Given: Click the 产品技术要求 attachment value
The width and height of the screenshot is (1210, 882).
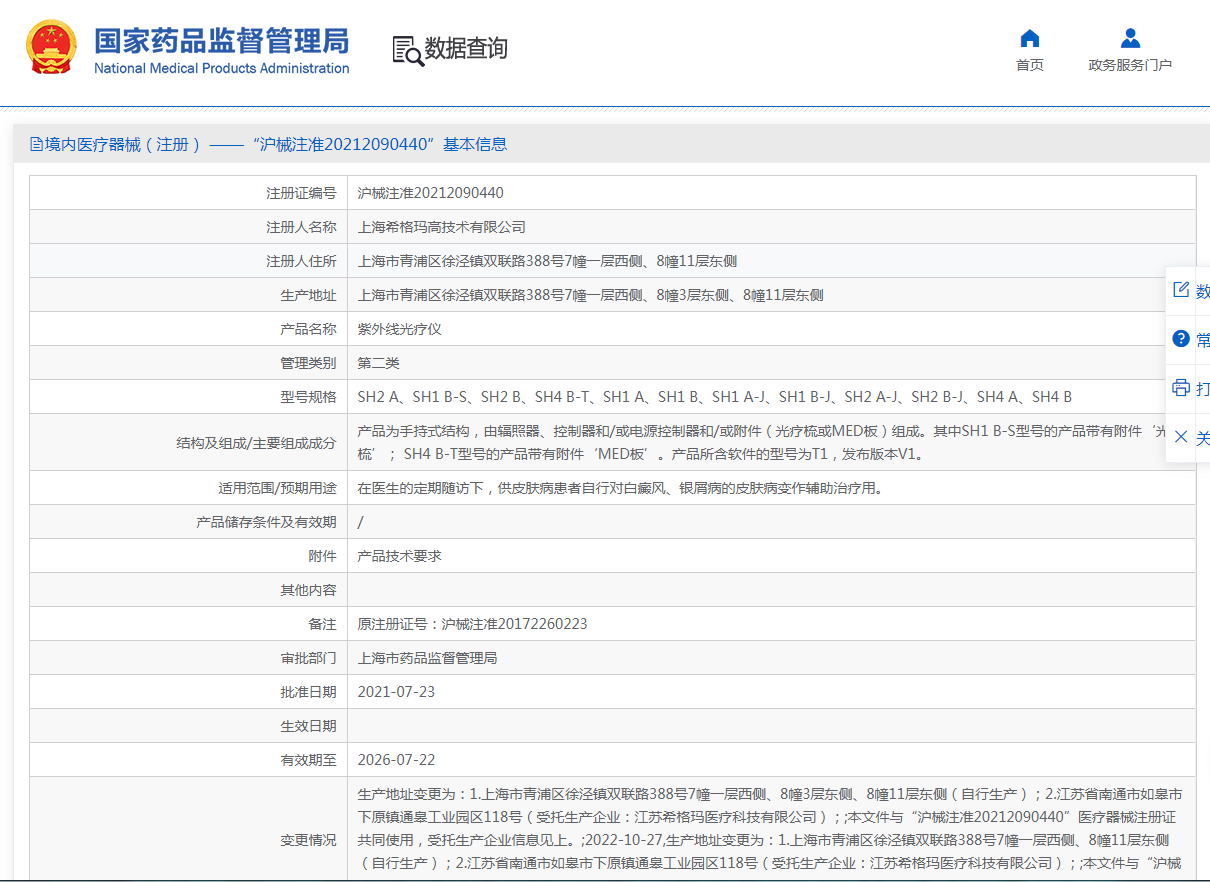Looking at the screenshot, I should 399,556.
